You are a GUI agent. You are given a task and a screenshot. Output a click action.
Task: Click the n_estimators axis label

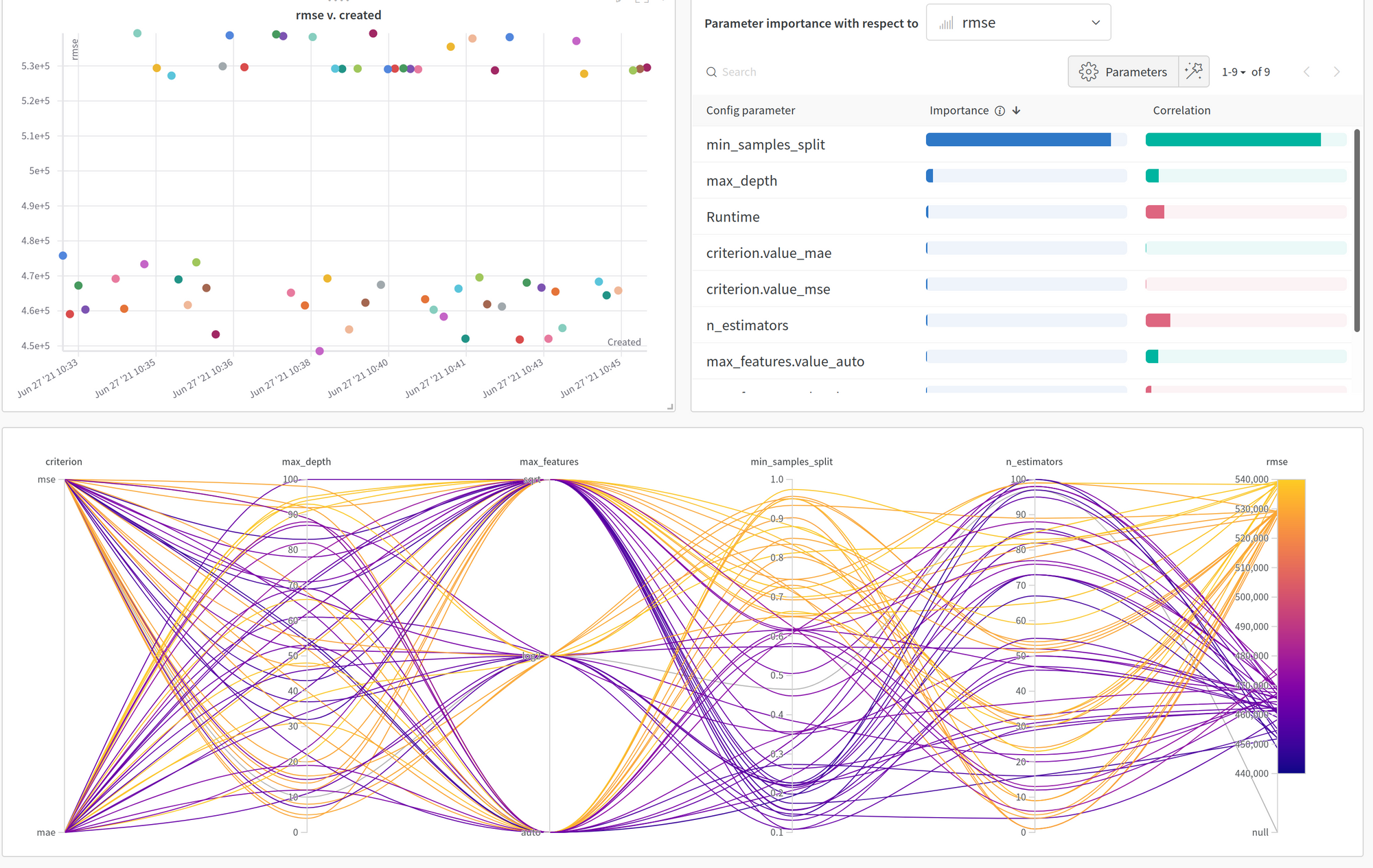click(x=1034, y=462)
